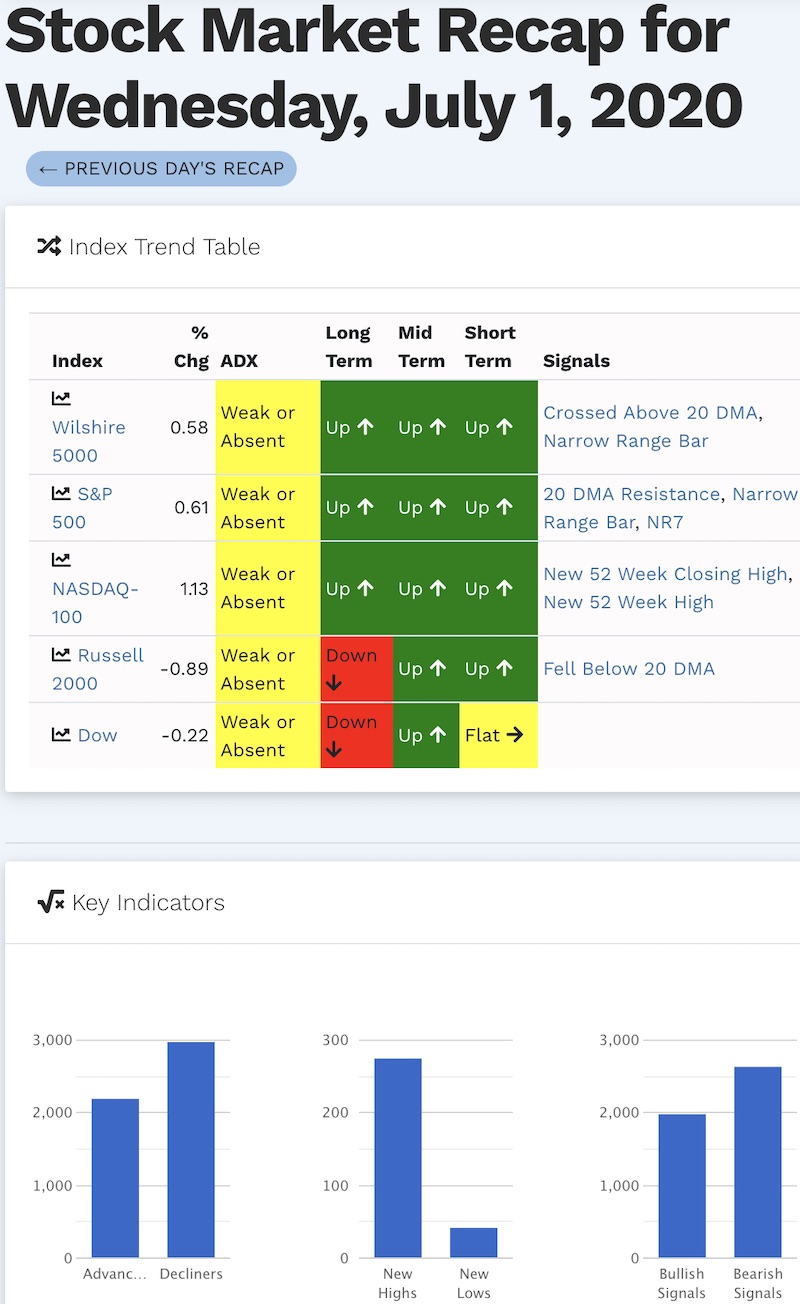Open the NASDAQ-100 index link
Screen dimensions: 800x1304
(x=95, y=603)
